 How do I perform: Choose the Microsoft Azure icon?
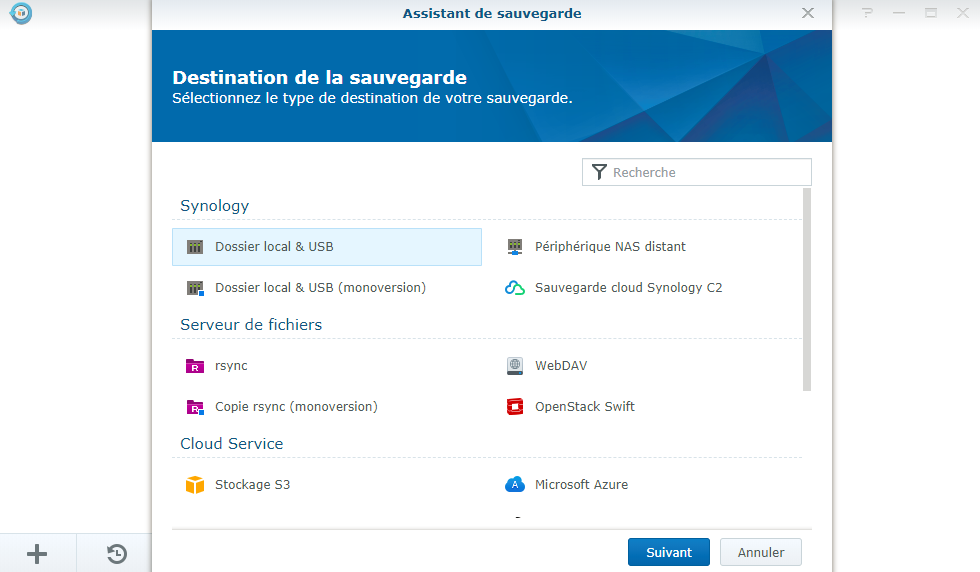[x=515, y=485]
